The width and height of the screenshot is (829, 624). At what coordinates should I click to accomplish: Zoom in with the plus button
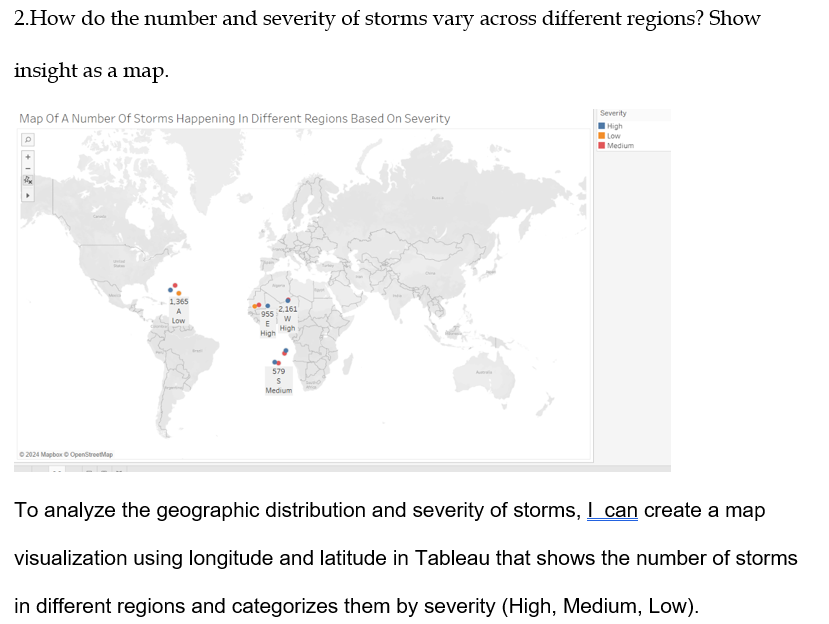(29, 156)
